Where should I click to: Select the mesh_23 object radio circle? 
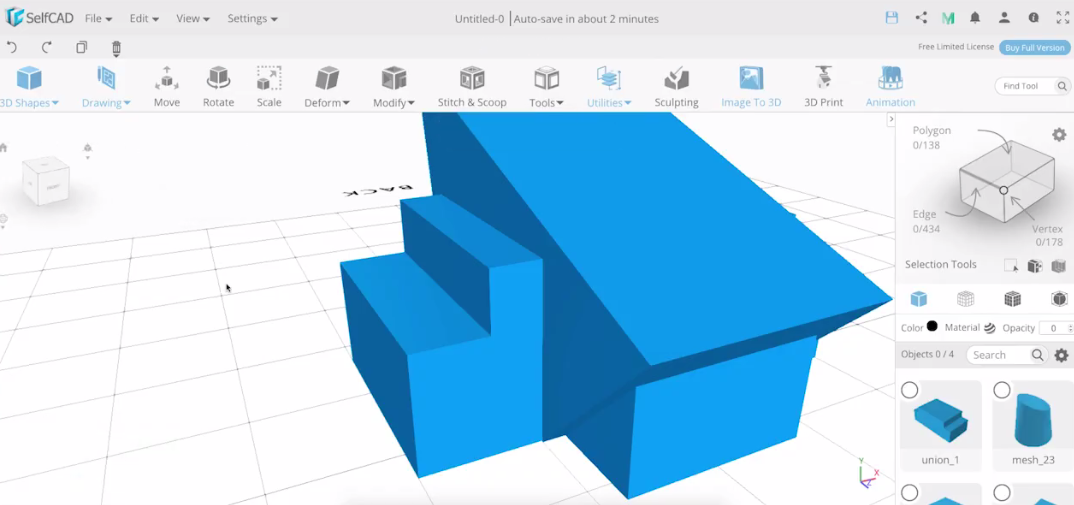click(x=1001, y=391)
